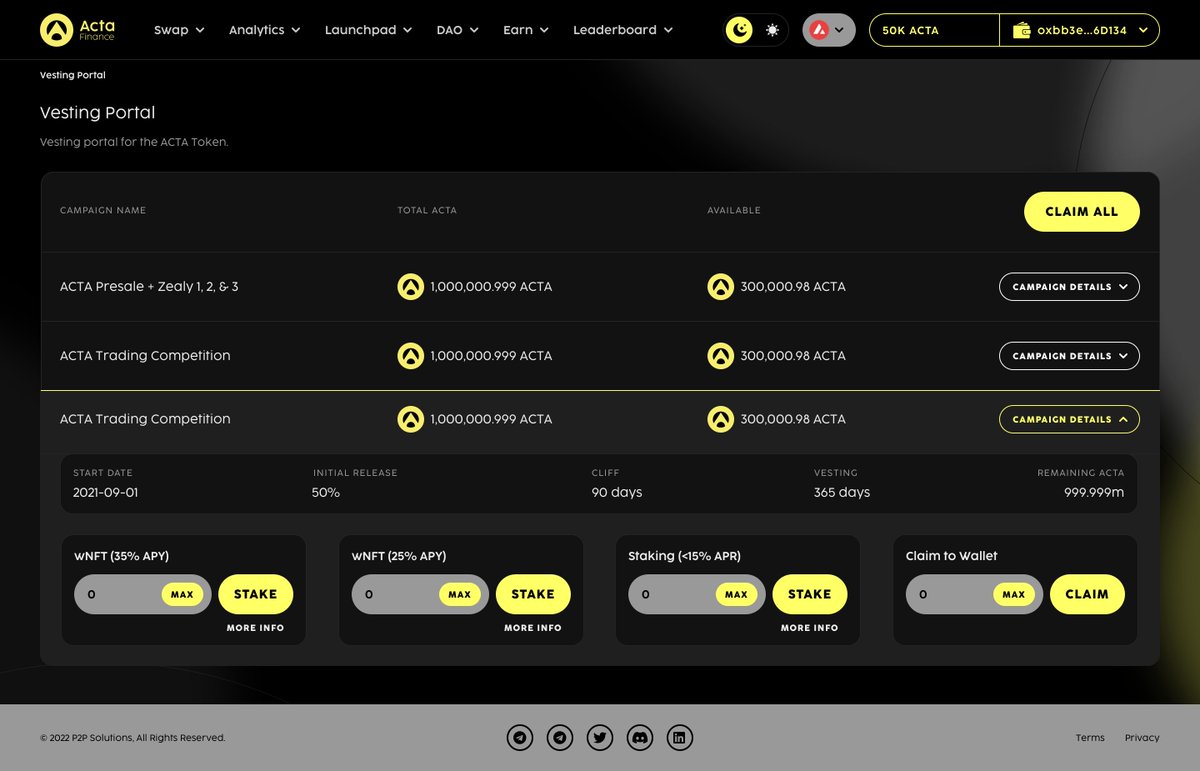Image resolution: width=1200 pixels, height=771 pixels.
Task: Click the Vesting Portal breadcrumb
Action: pyautogui.click(x=73, y=75)
